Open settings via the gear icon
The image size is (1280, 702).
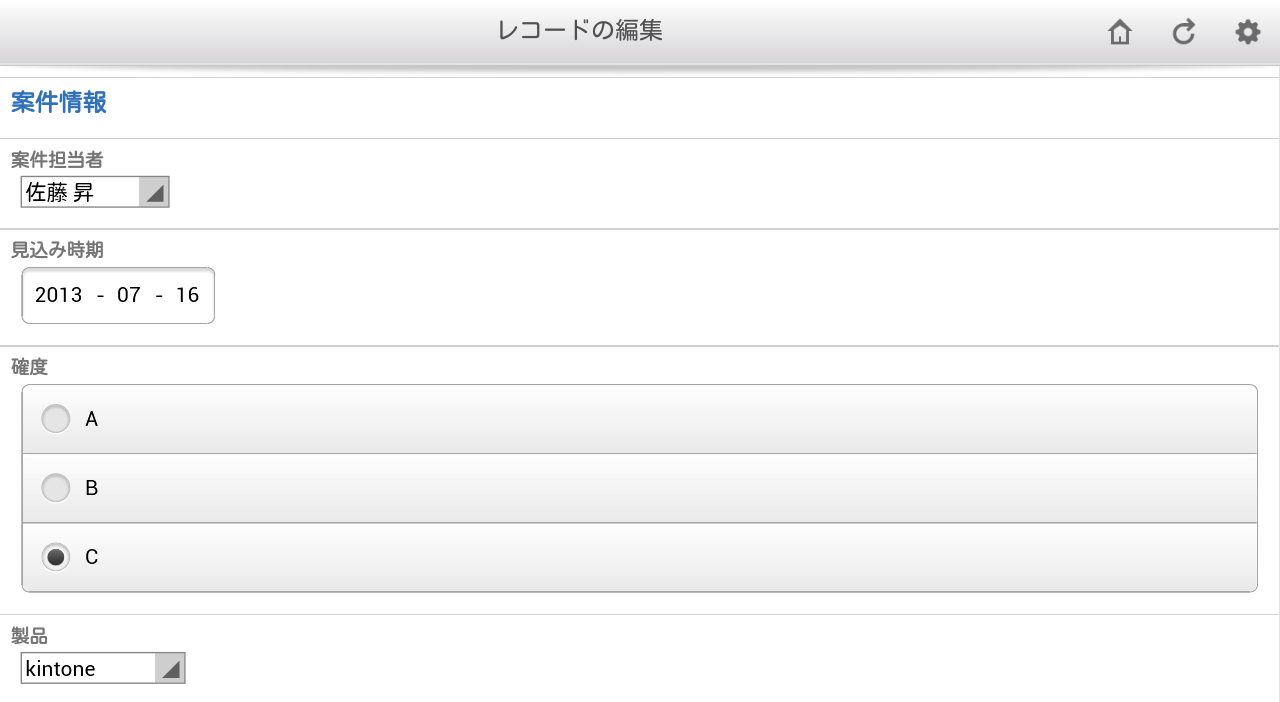pyautogui.click(x=1247, y=32)
